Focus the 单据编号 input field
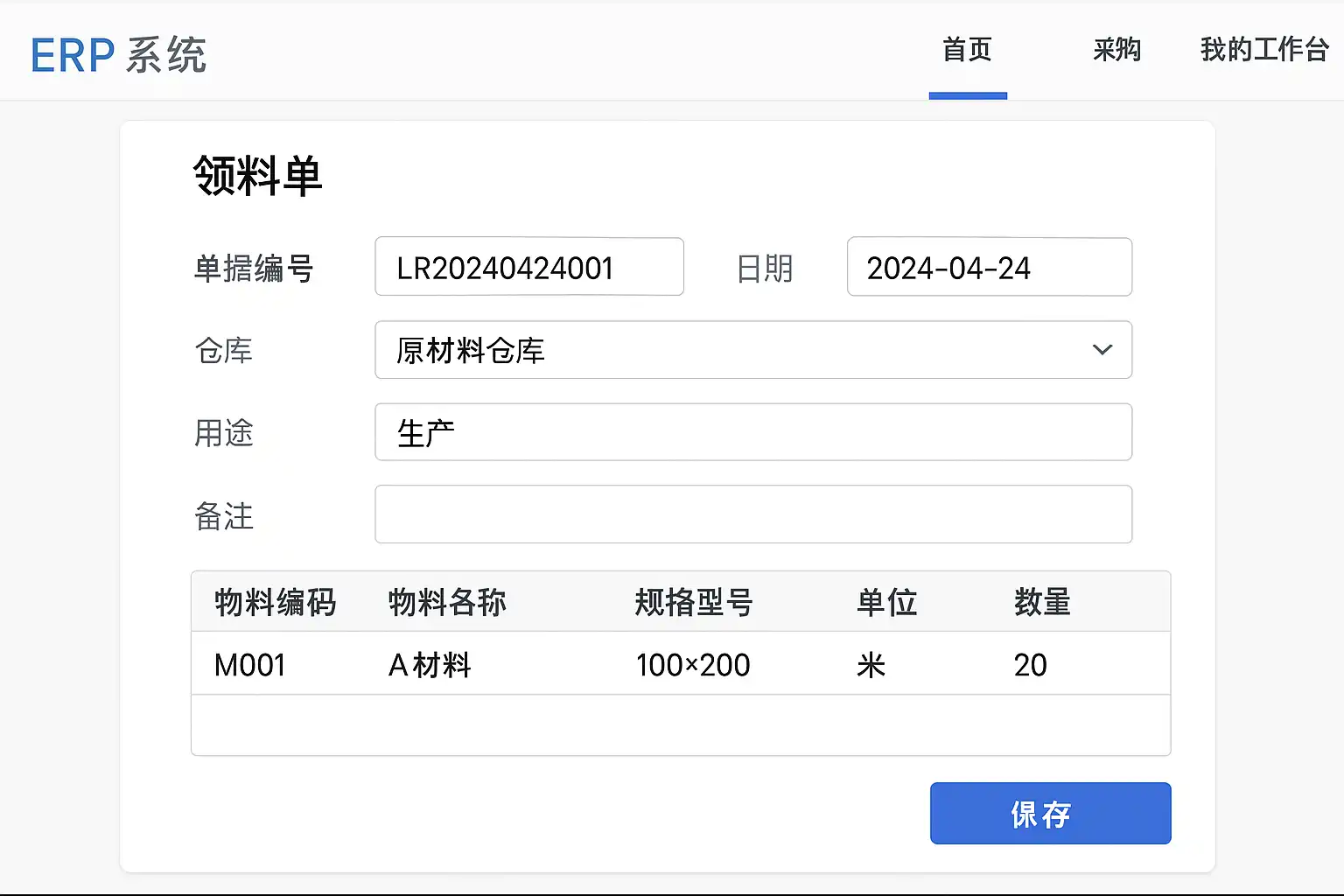 (x=528, y=267)
